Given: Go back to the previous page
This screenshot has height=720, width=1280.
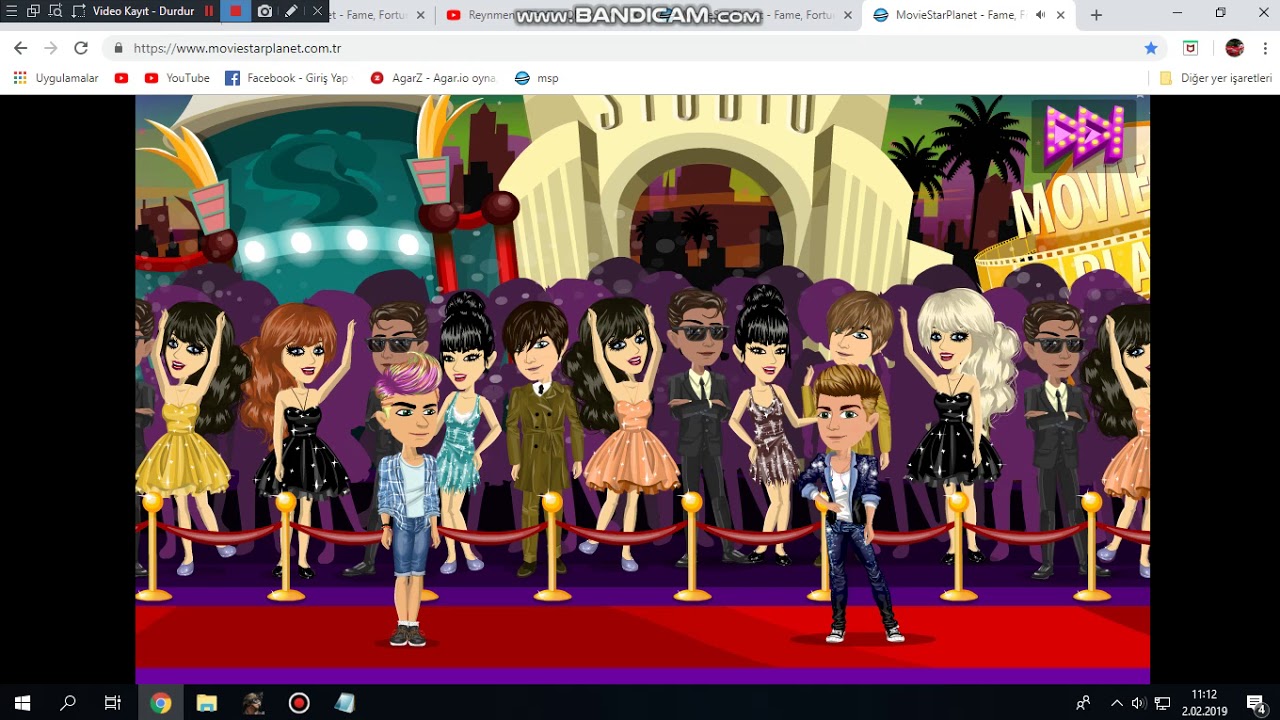Looking at the screenshot, I should coord(21,48).
